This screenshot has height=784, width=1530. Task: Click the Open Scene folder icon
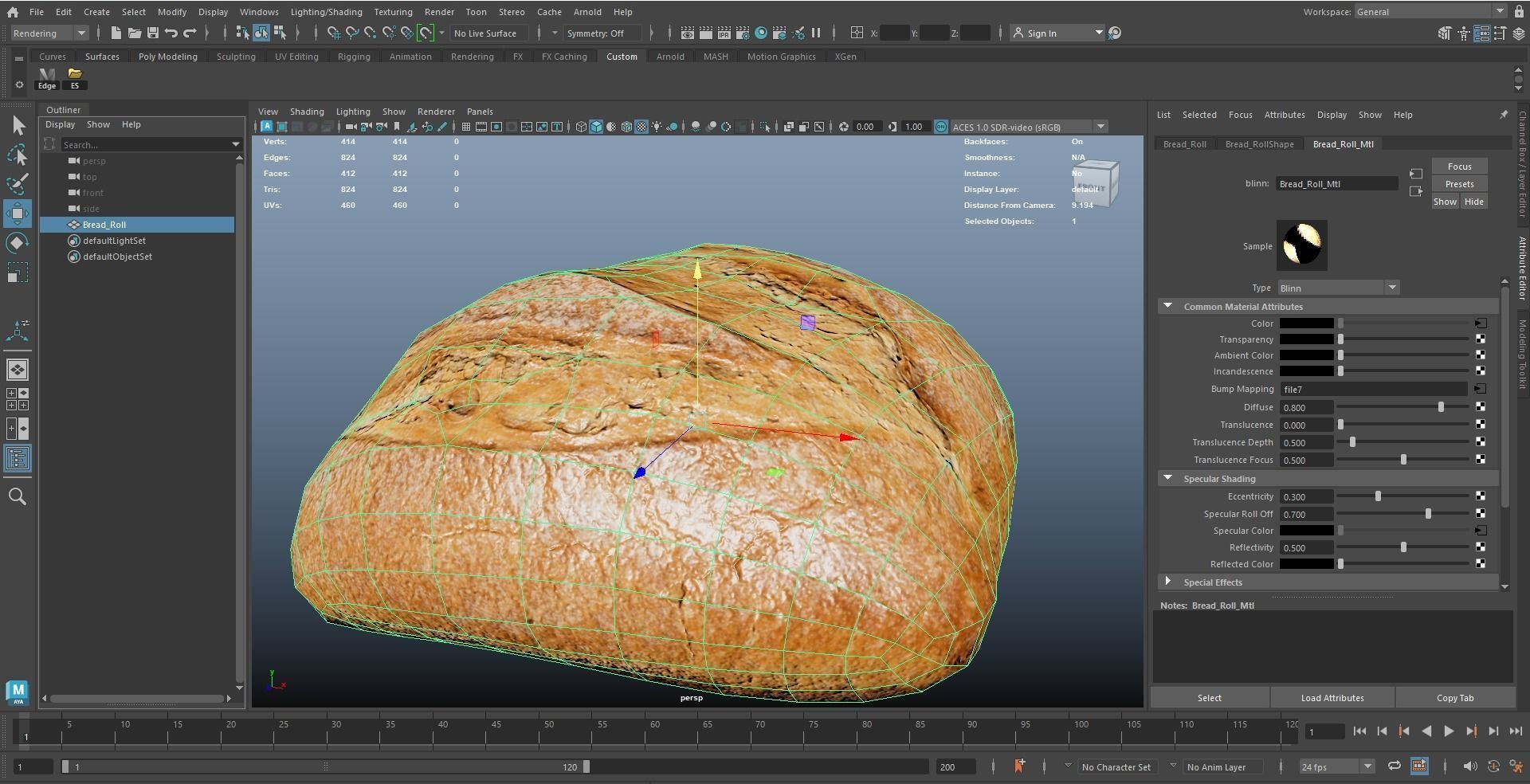pyautogui.click(x=134, y=33)
